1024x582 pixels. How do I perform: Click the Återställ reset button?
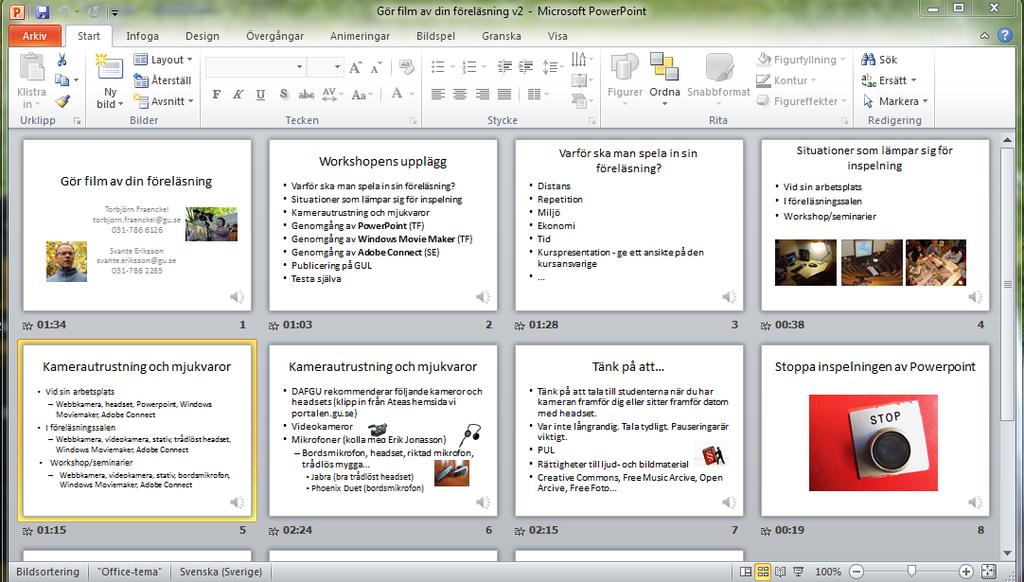[x=163, y=80]
